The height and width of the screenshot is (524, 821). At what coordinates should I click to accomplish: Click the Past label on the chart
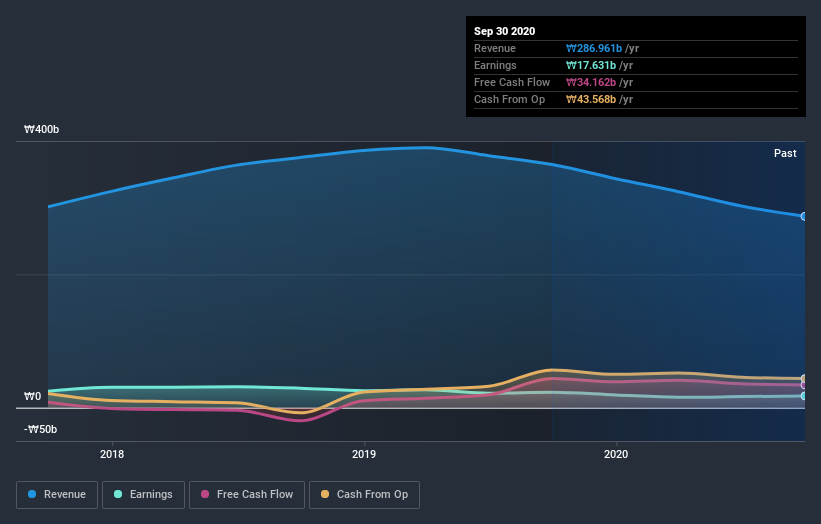(x=785, y=153)
